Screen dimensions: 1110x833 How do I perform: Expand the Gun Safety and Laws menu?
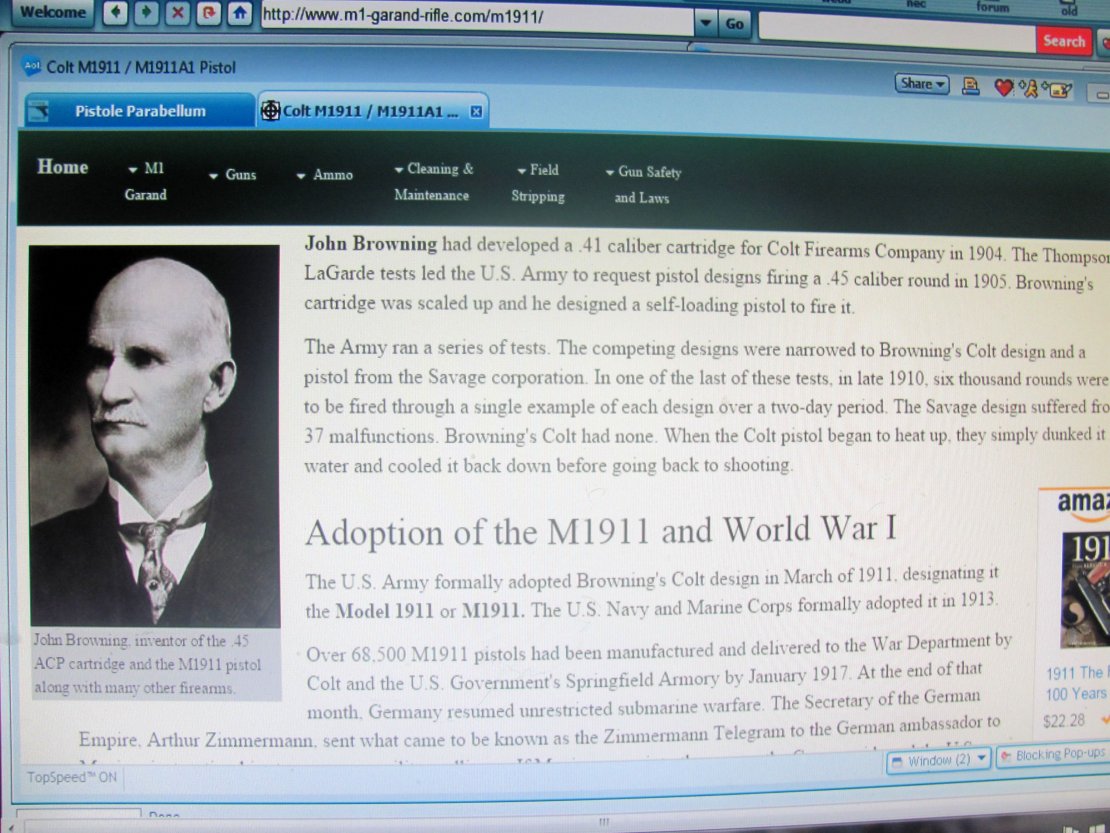[x=643, y=185]
